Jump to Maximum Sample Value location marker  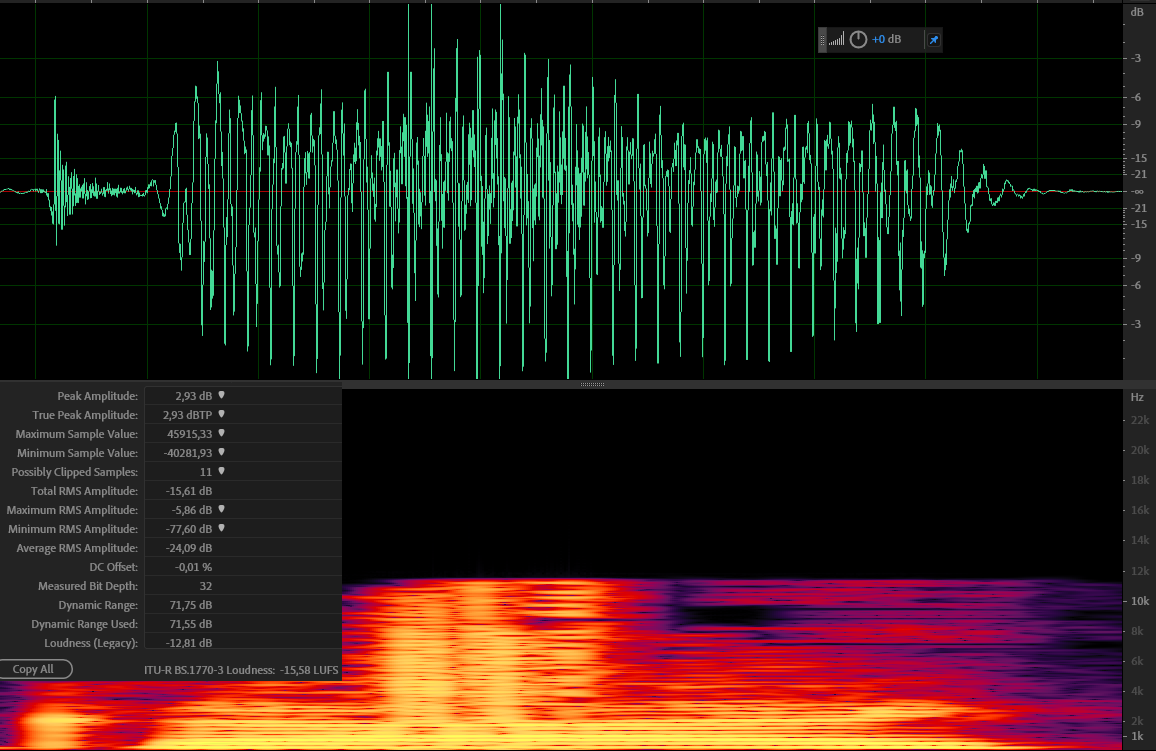[221, 434]
